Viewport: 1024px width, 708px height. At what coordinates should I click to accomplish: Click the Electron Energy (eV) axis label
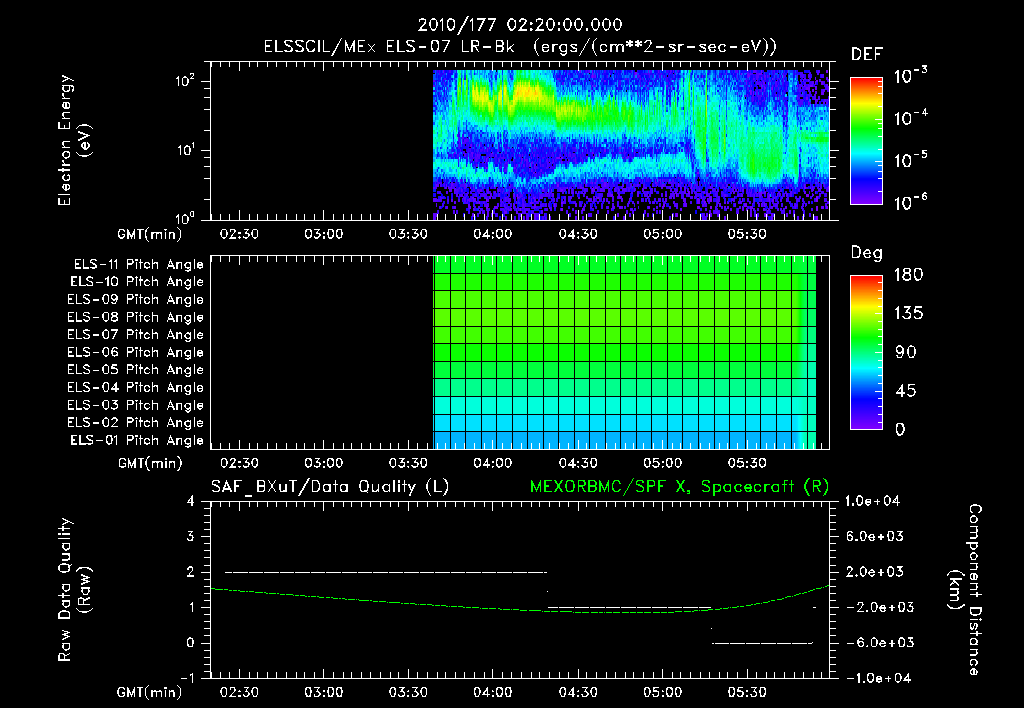coord(73,140)
